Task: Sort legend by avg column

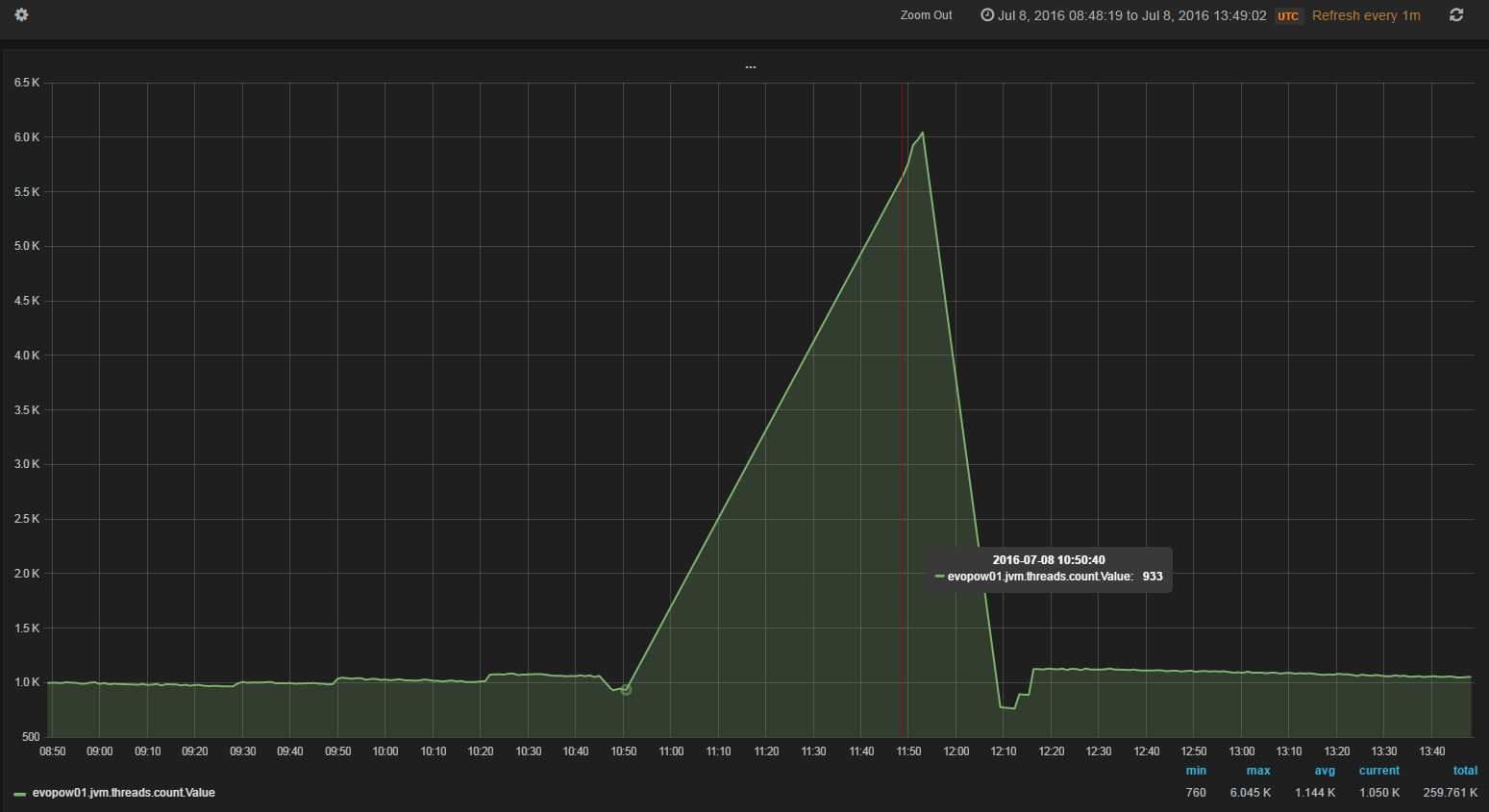Action: click(1325, 771)
